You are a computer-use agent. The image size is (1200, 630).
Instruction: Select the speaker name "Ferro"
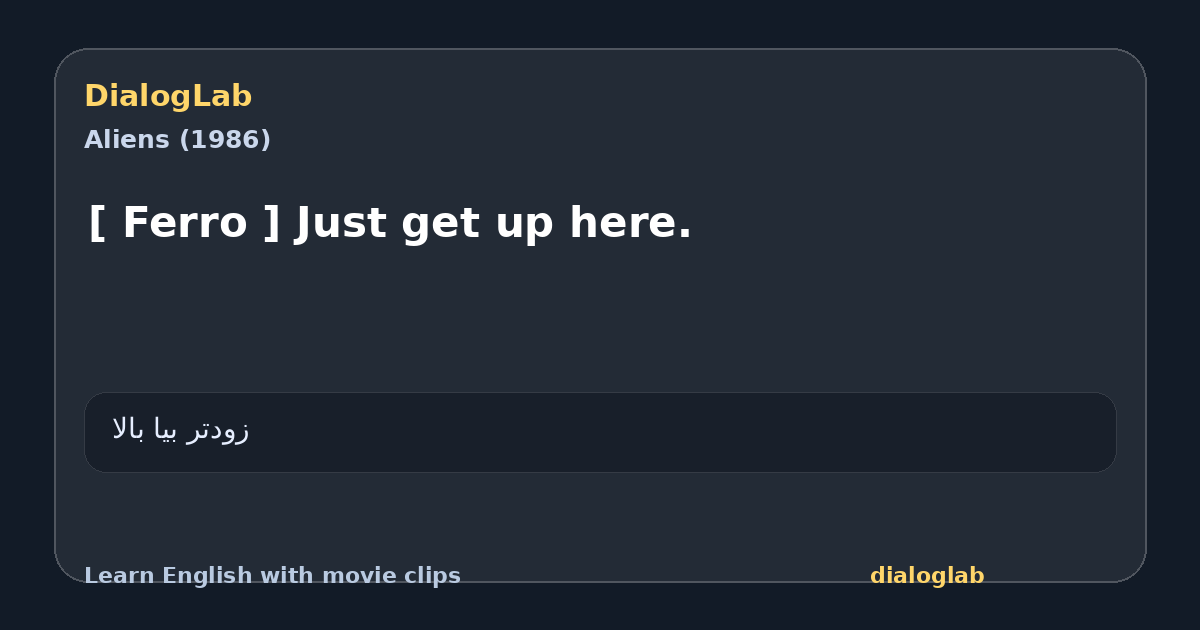[x=185, y=222]
